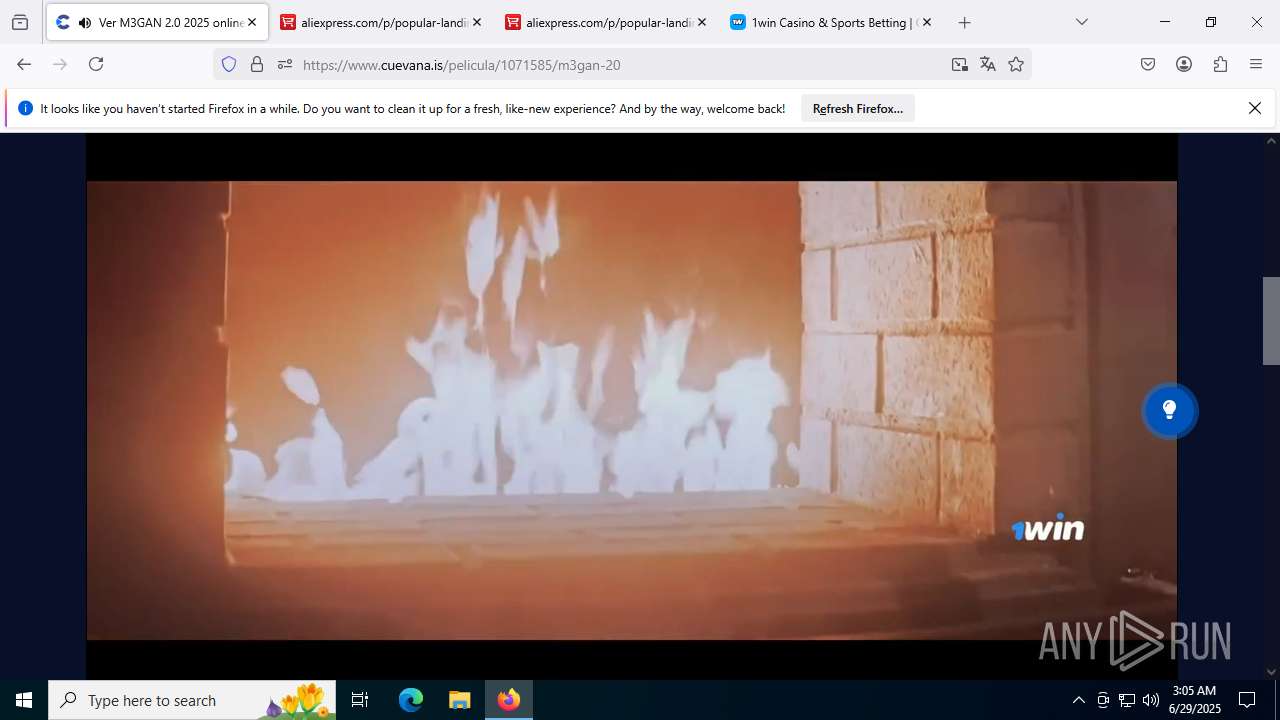Click the info icon in notification bar
Viewport: 1280px width, 720px height.
tap(25, 108)
